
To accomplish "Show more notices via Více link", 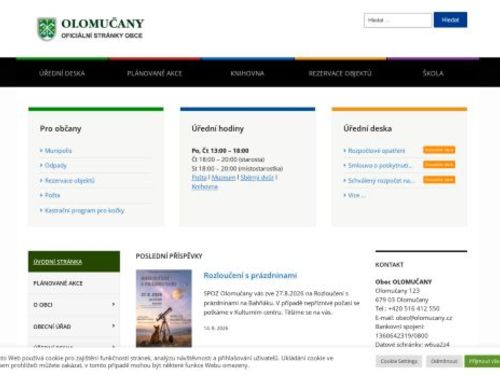I will click(357, 195).
